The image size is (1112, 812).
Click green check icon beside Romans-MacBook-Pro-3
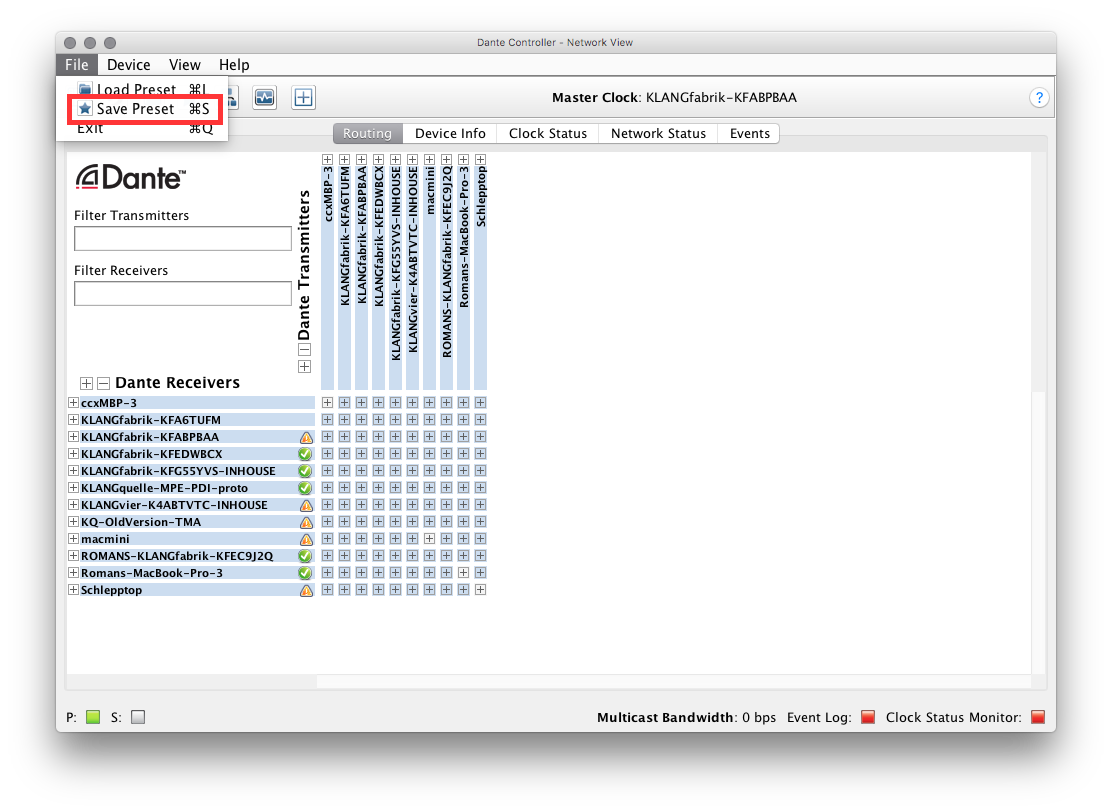coord(305,573)
